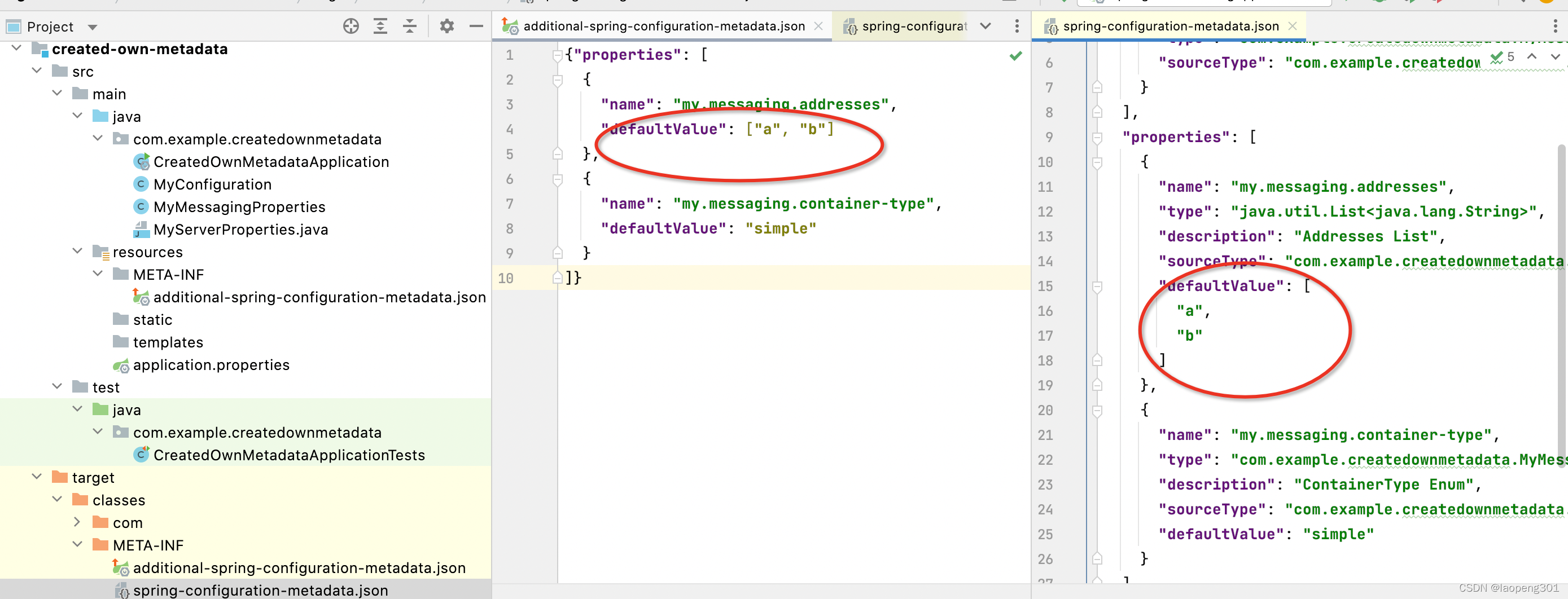
Task: Open the right editor tab options menu
Action: click(x=1555, y=26)
